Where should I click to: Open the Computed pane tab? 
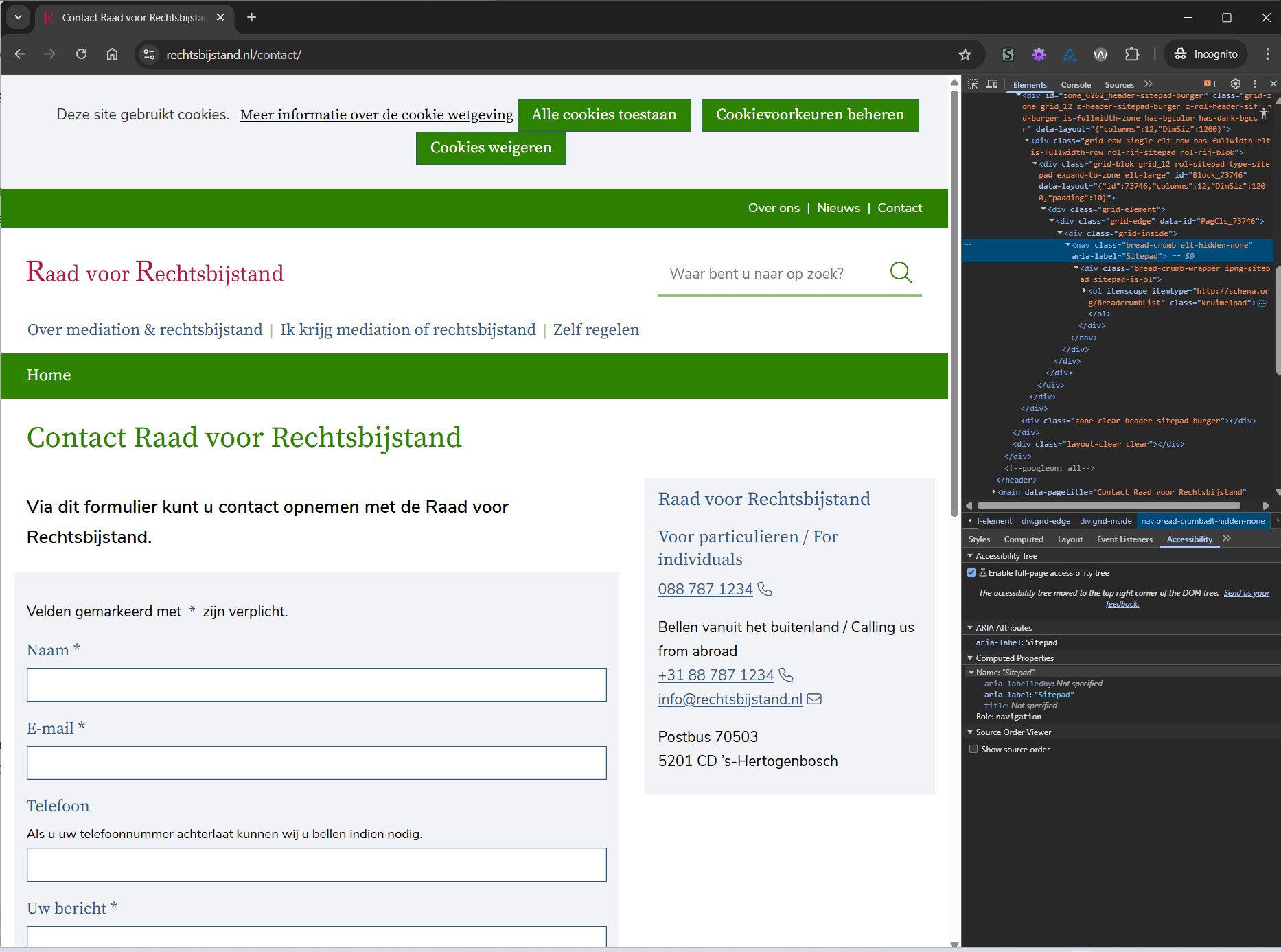(x=1024, y=539)
